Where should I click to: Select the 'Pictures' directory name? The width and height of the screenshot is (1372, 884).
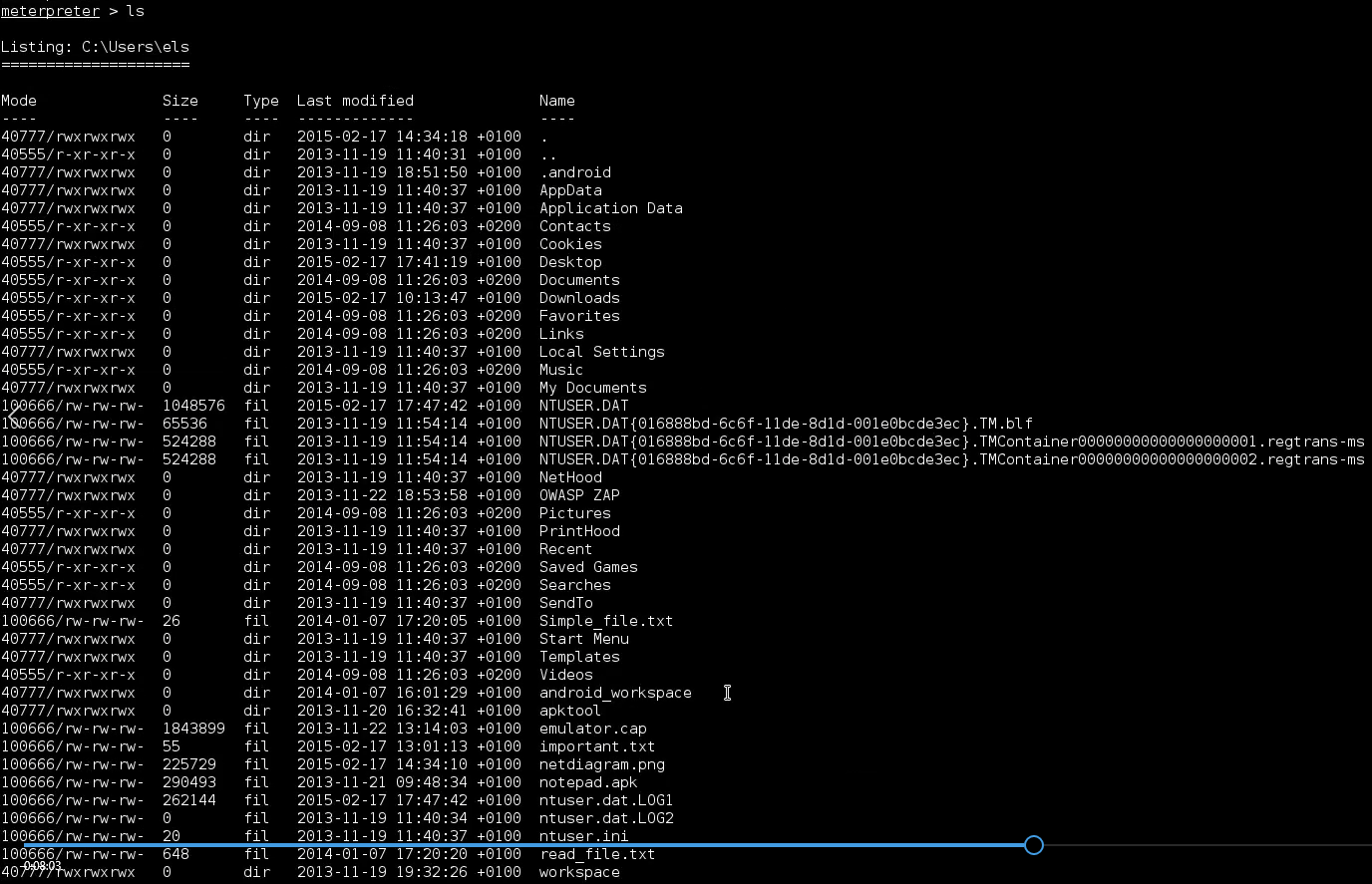[575, 513]
